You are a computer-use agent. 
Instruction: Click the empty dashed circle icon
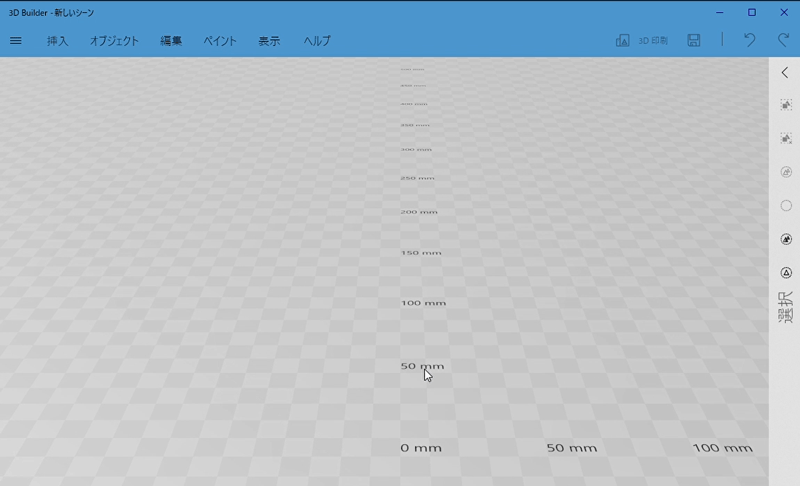click(x=786, y=206)
